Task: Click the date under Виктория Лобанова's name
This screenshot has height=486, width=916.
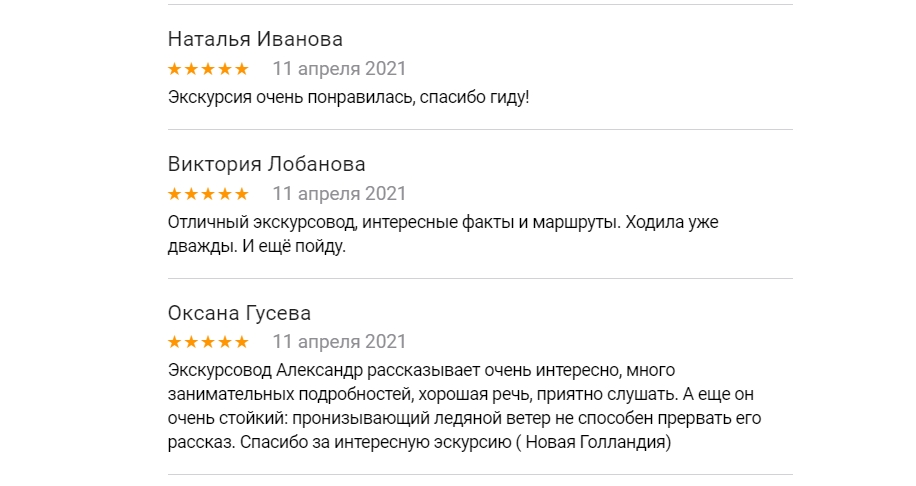Action: (339, 193)
